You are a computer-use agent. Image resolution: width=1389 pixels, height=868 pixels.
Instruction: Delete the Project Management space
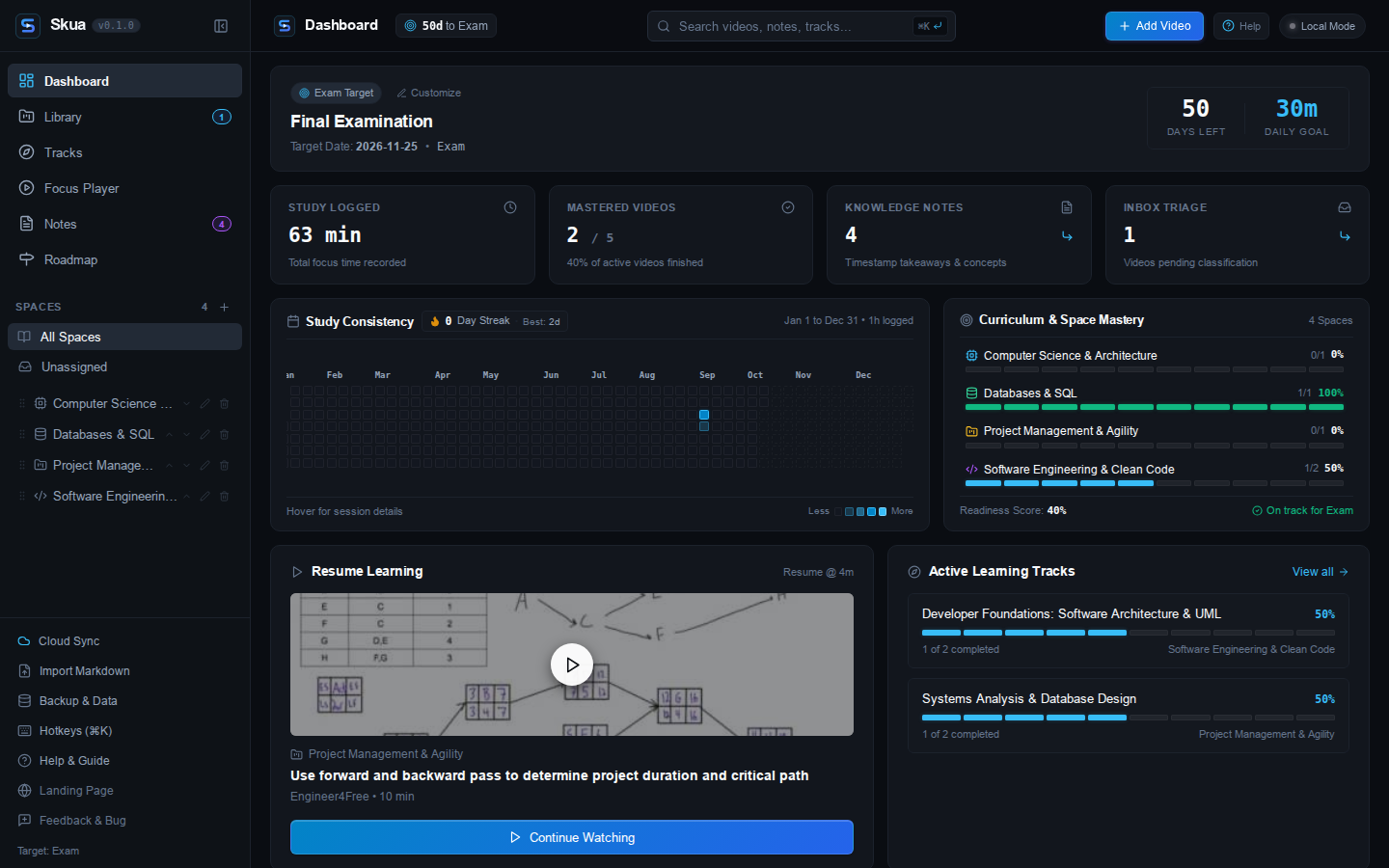224,466
